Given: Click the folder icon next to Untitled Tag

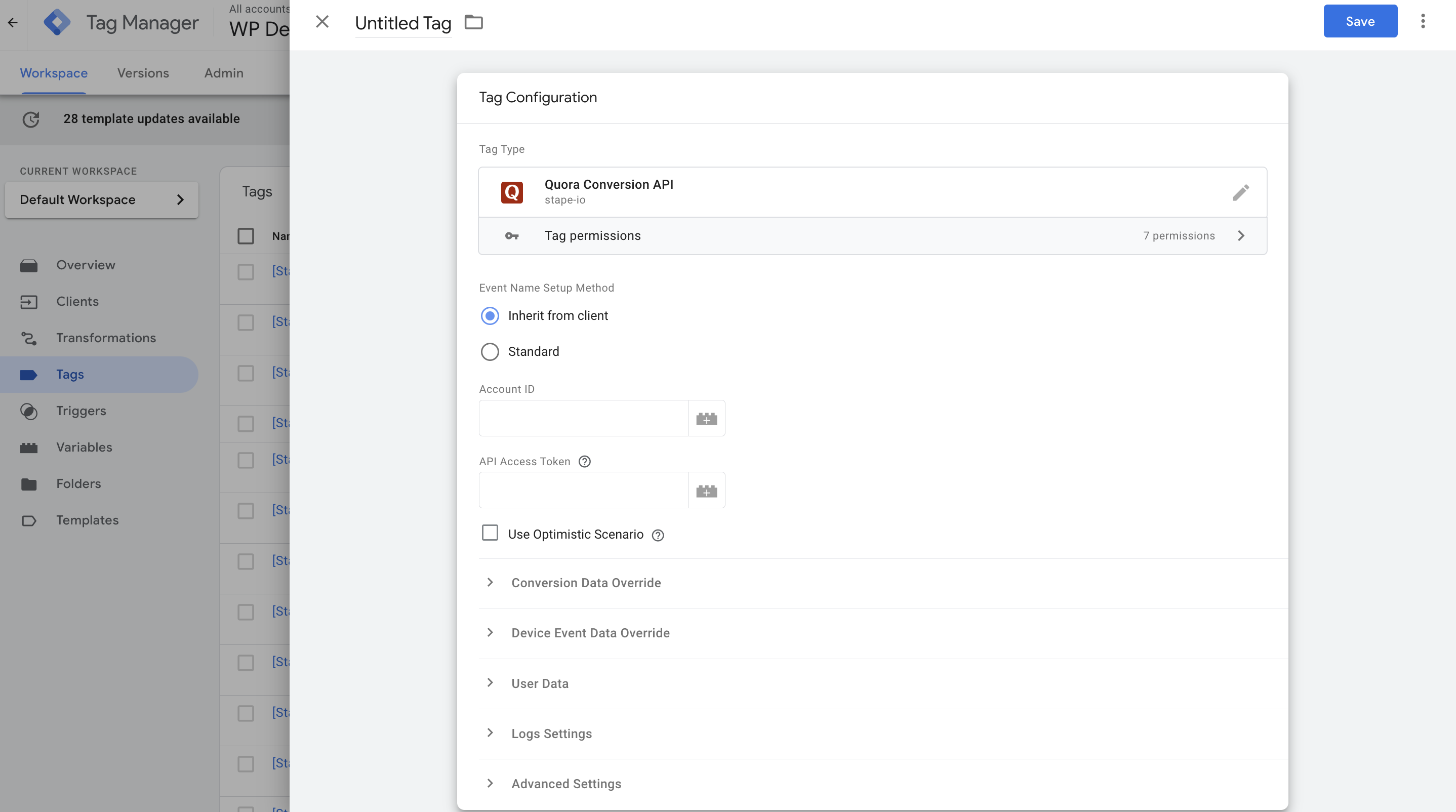Looking at the screenshot, I should (474, 23).
